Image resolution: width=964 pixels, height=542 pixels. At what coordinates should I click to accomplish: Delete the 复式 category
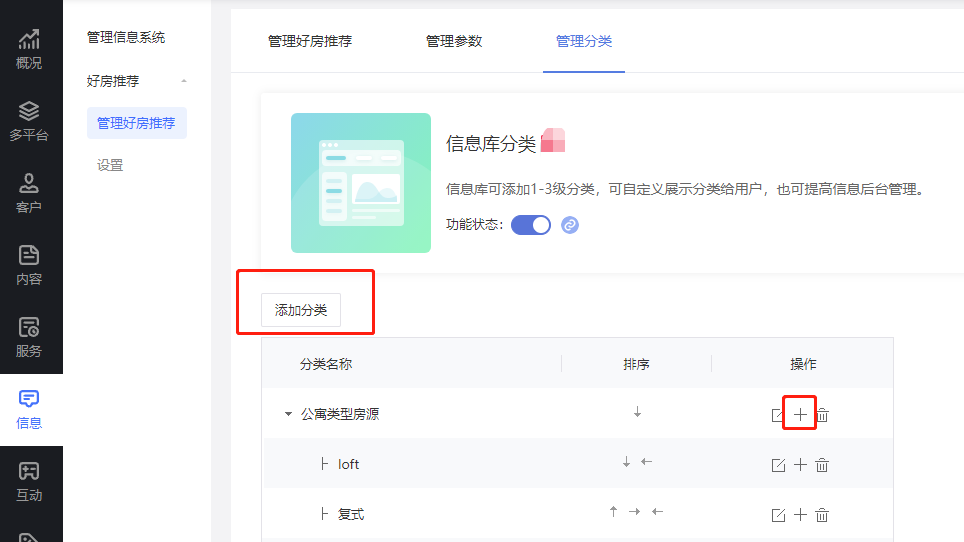pyautogui.click(x=822, y=514)
